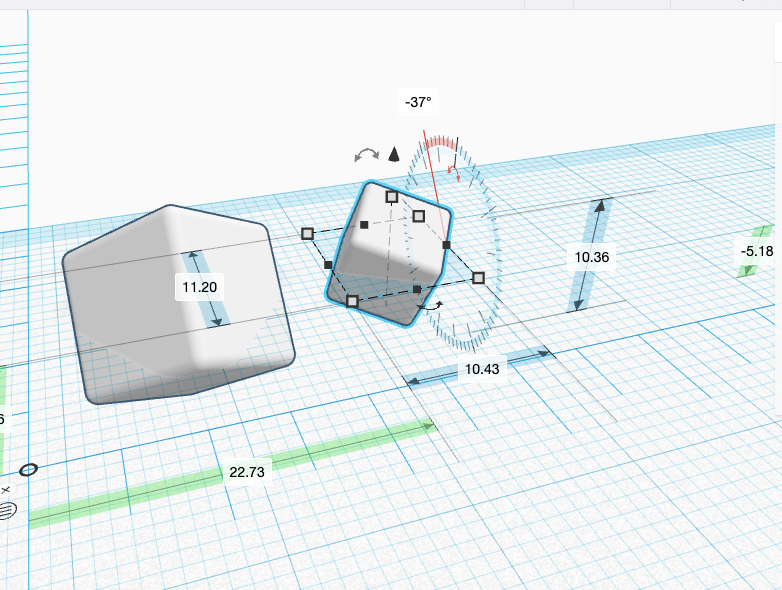
Task: Click the white corner handle left of the selected cube
Action: [308, 233]
